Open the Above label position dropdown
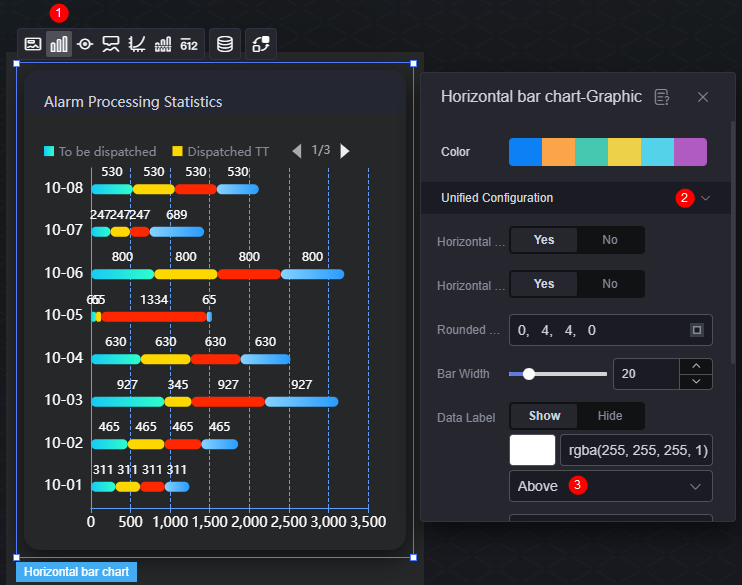This screenshot has width=742, height=585. click(610, 486)
